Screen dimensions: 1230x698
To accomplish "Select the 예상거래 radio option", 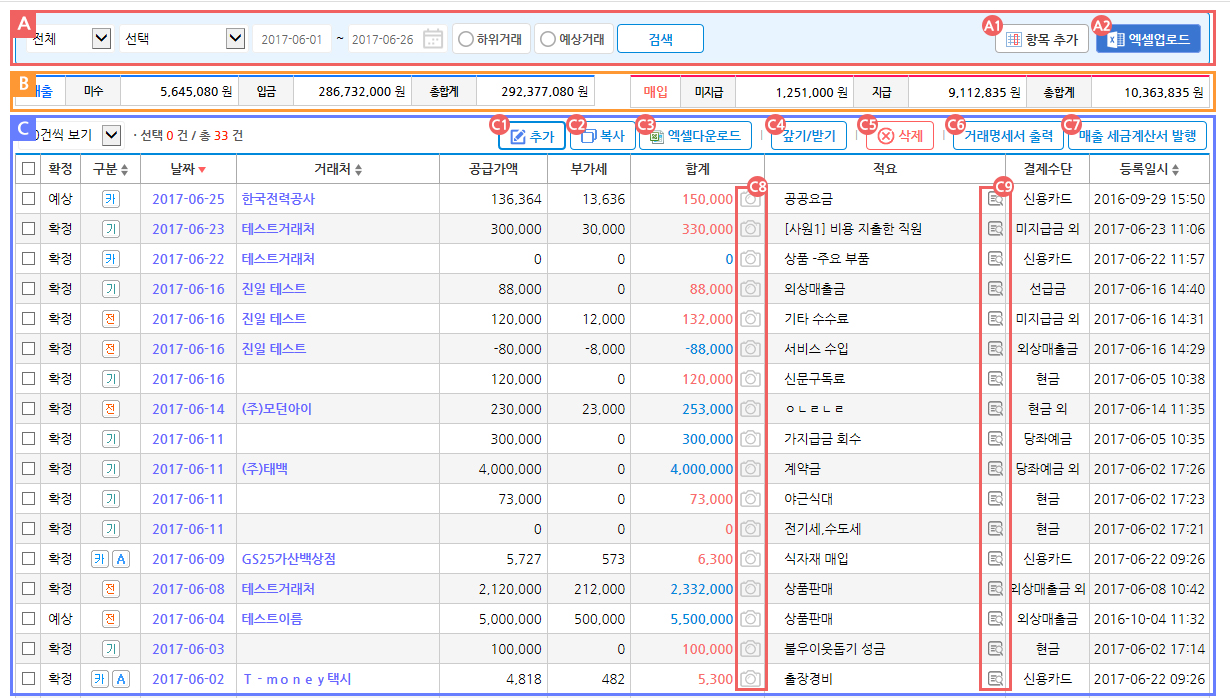I will tap(547, 39).
